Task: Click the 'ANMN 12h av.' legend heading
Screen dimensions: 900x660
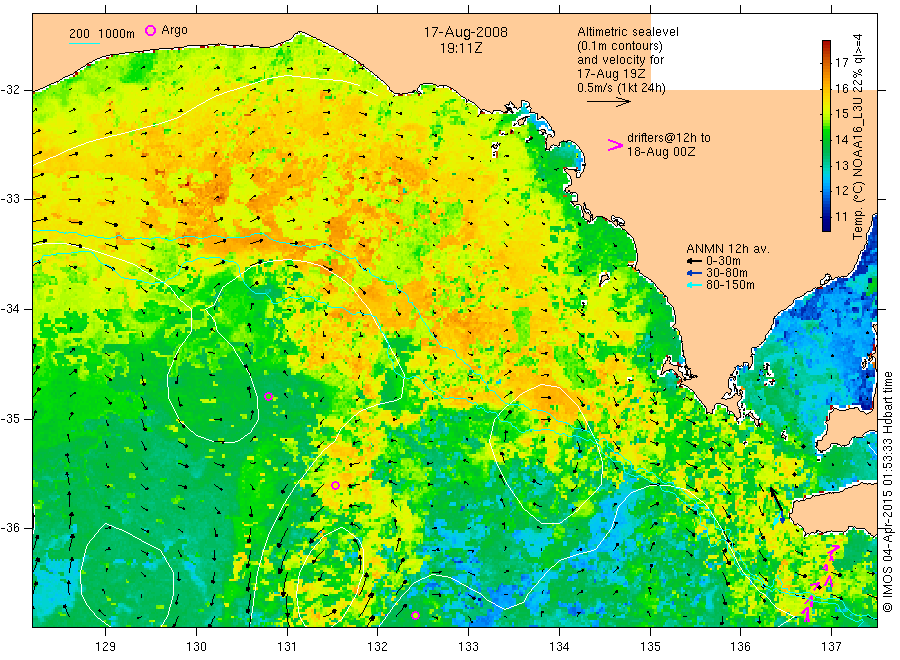Action: click(x=728, y=249)
